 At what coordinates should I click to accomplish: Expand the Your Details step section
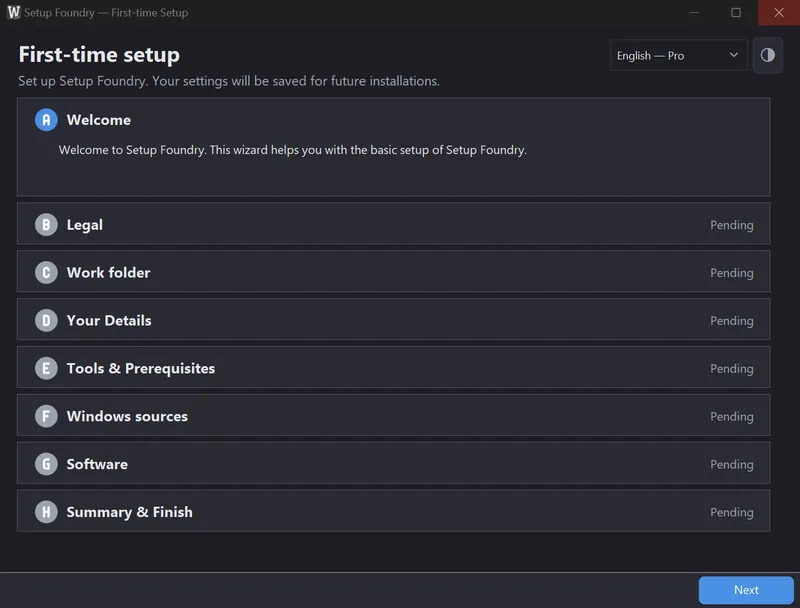click(x=393, y=320)
